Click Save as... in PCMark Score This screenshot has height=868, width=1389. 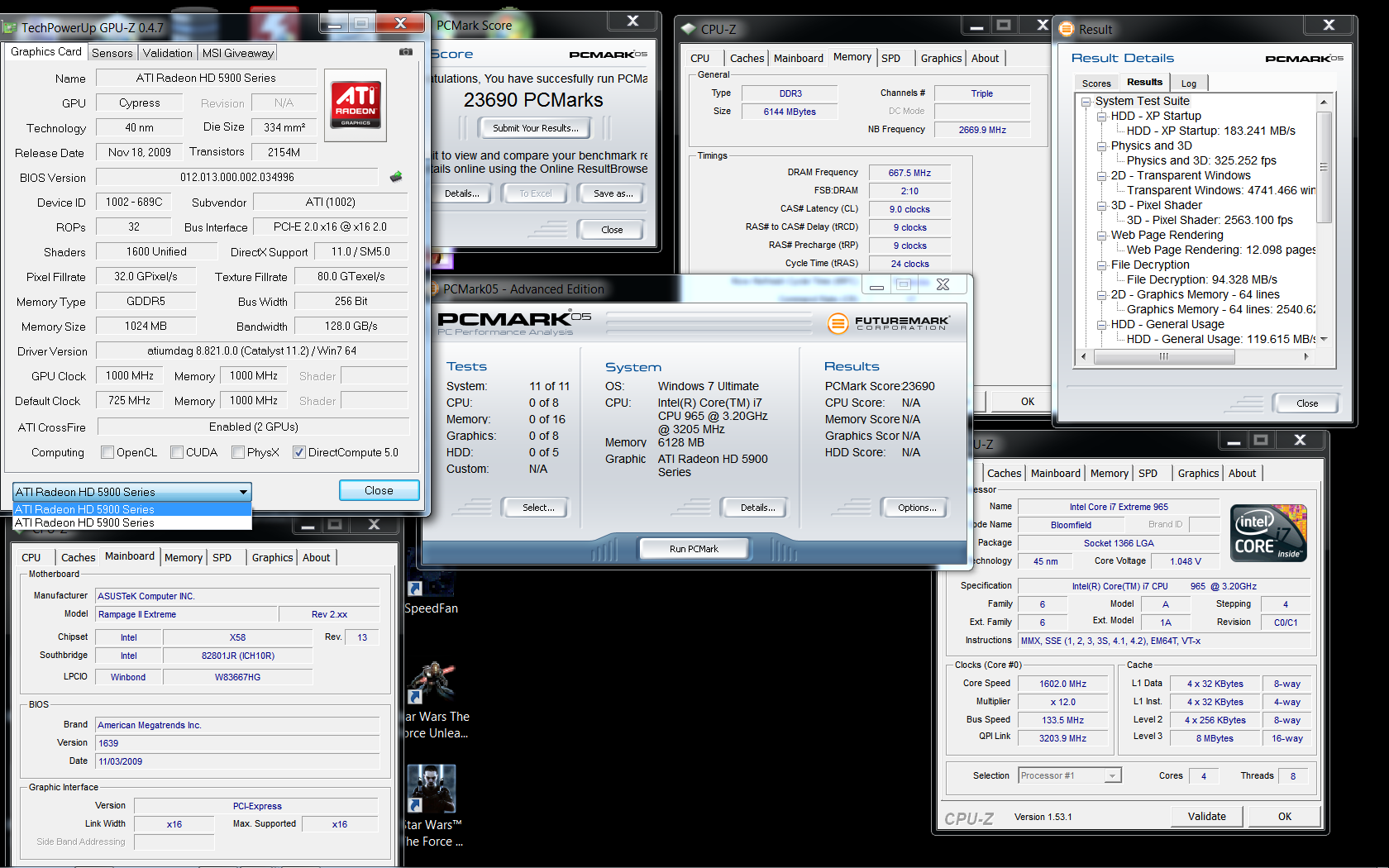pyautogui.click(x=613, y=193)
